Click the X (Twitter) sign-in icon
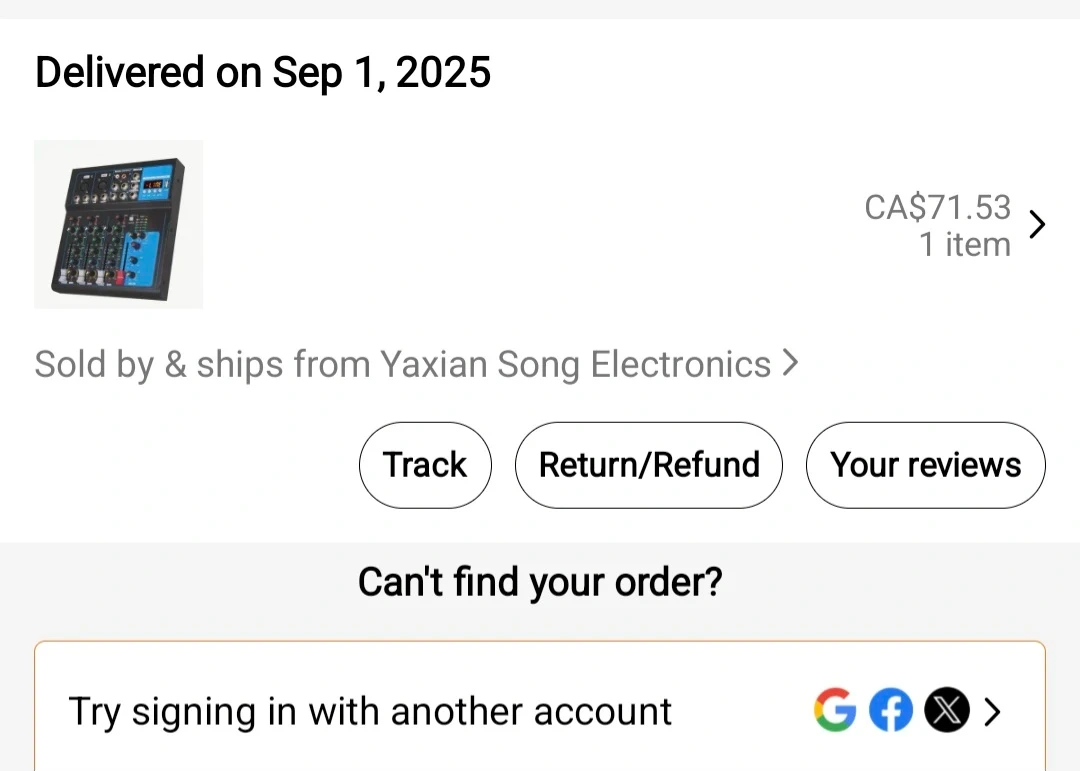 click(946, 711)
